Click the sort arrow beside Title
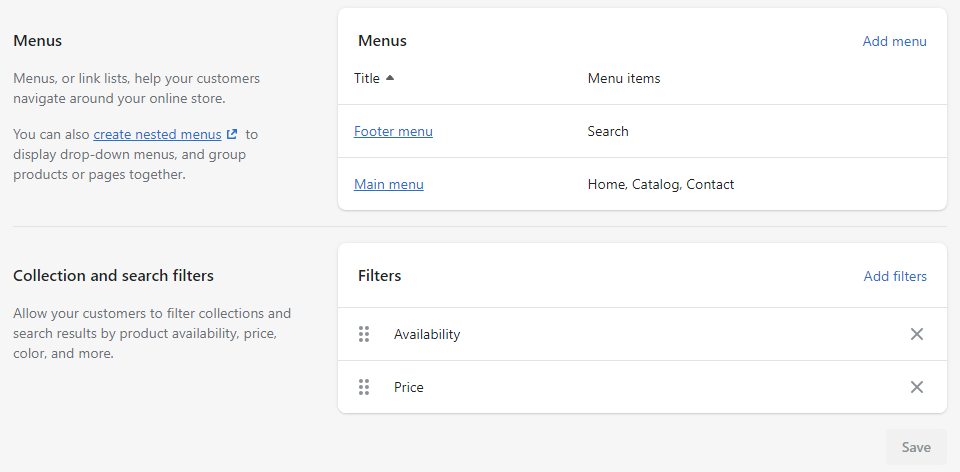Screen dimensions: 960x472 tap(390, 78)
